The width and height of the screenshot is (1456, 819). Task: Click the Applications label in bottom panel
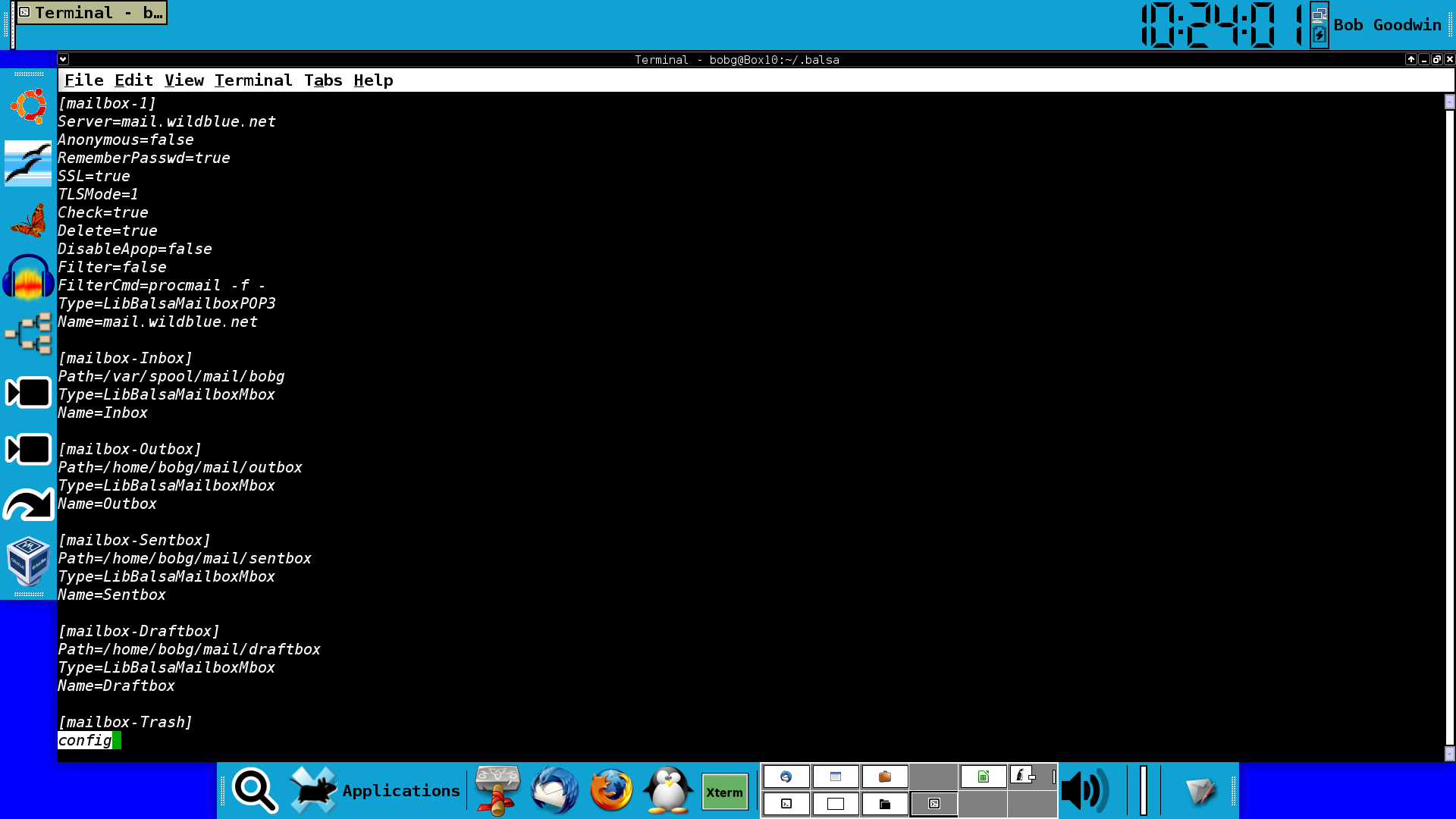point(401,791)
